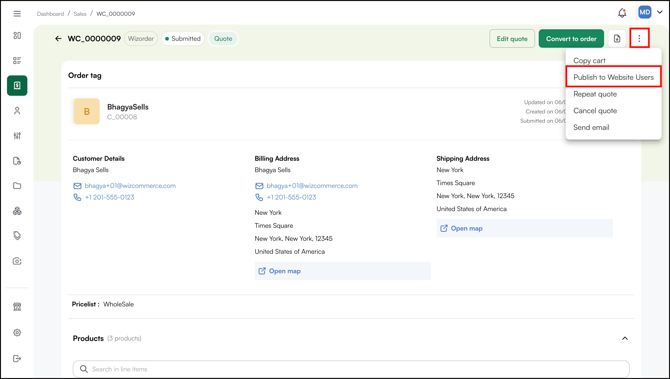Go back using the left arrow
Viewport: 670px width, 379px height.
coord(58,38)
